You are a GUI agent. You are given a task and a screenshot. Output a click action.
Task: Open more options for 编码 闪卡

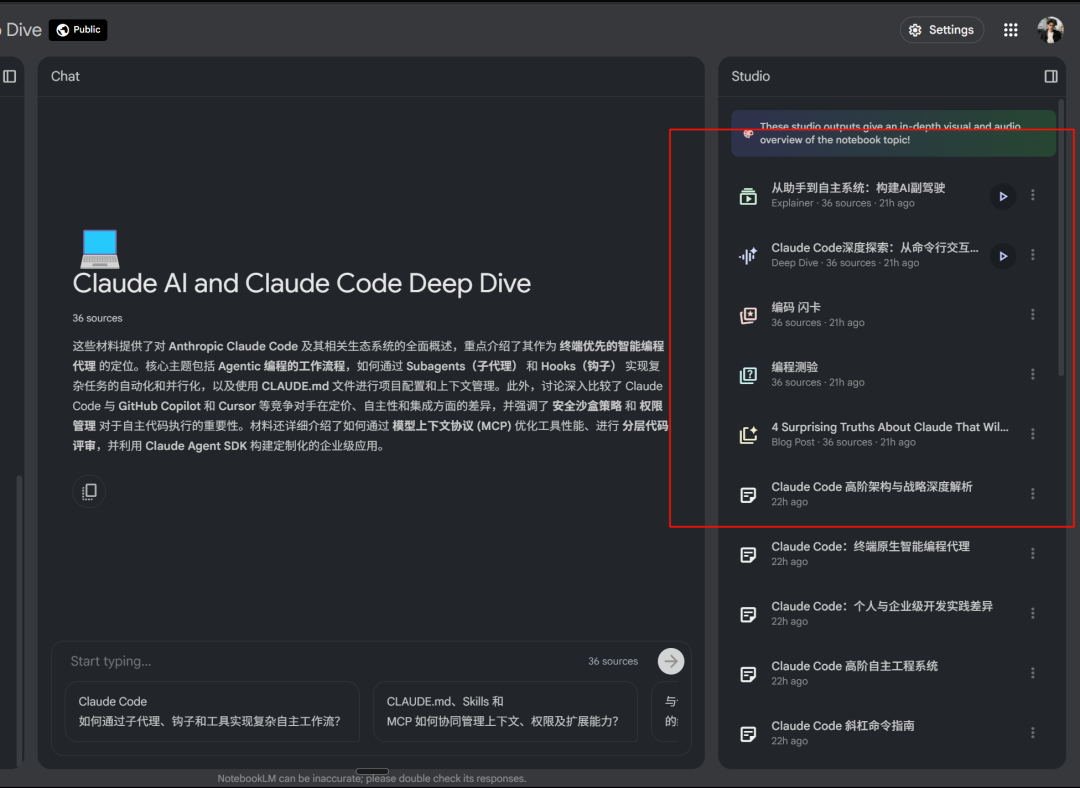(x=1032, y=315)
